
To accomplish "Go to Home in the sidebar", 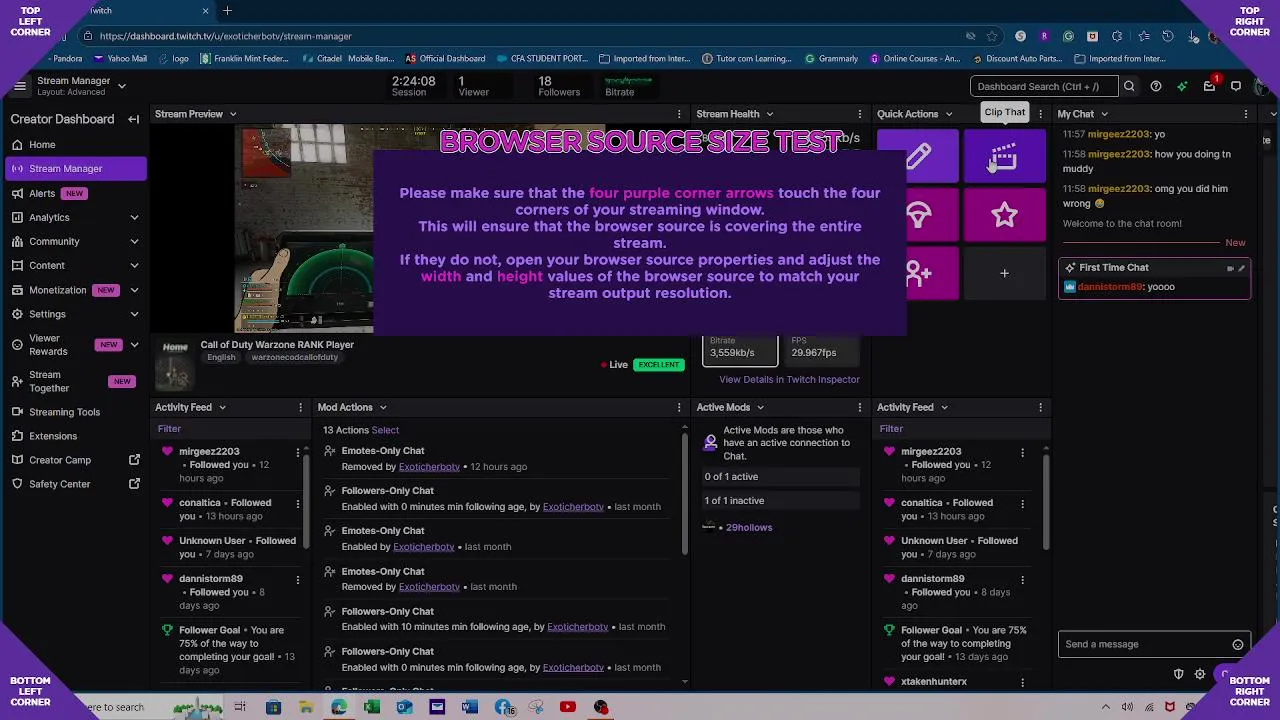I will [75, 144].
